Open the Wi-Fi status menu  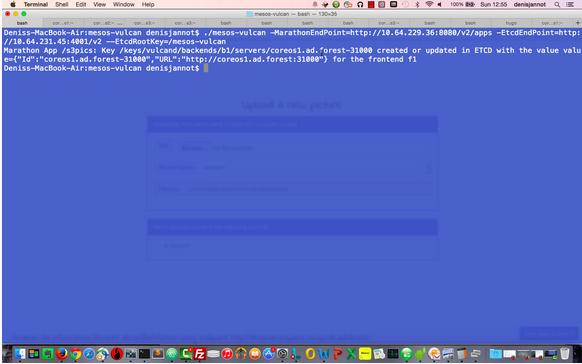click(429, 4)
